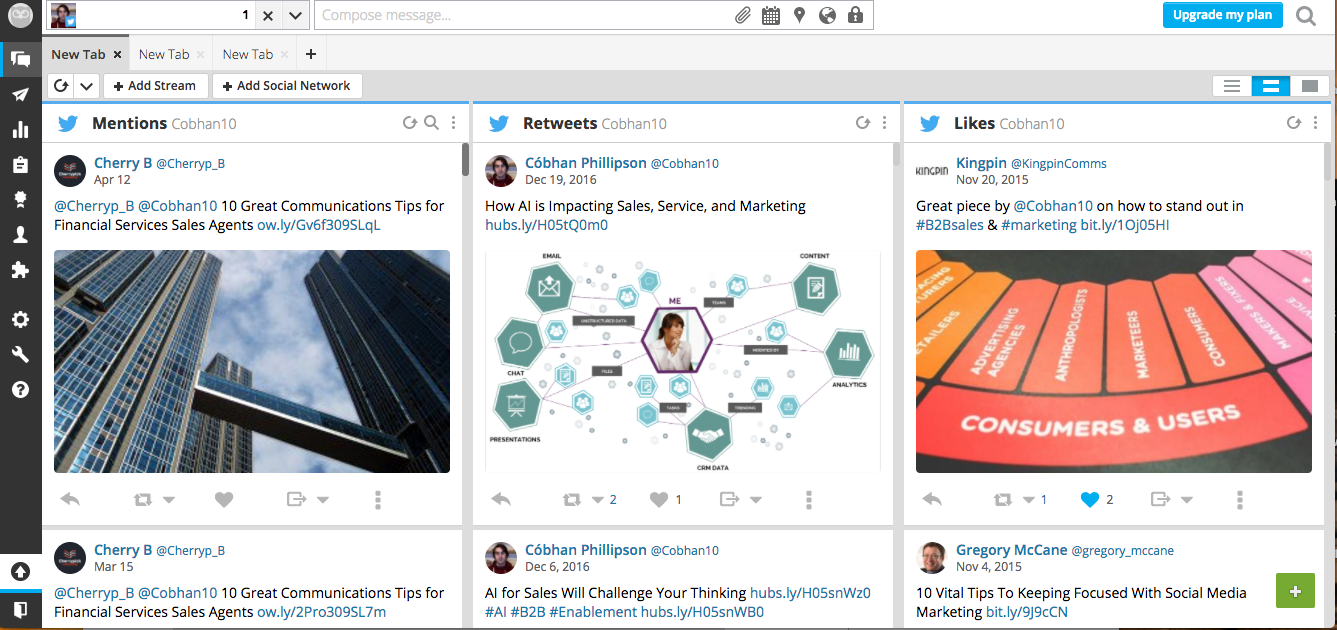This screenshot has width=1337, height=630.
Task: Open the Contacts person icon in the sidebar
Action: click(20, 234)
